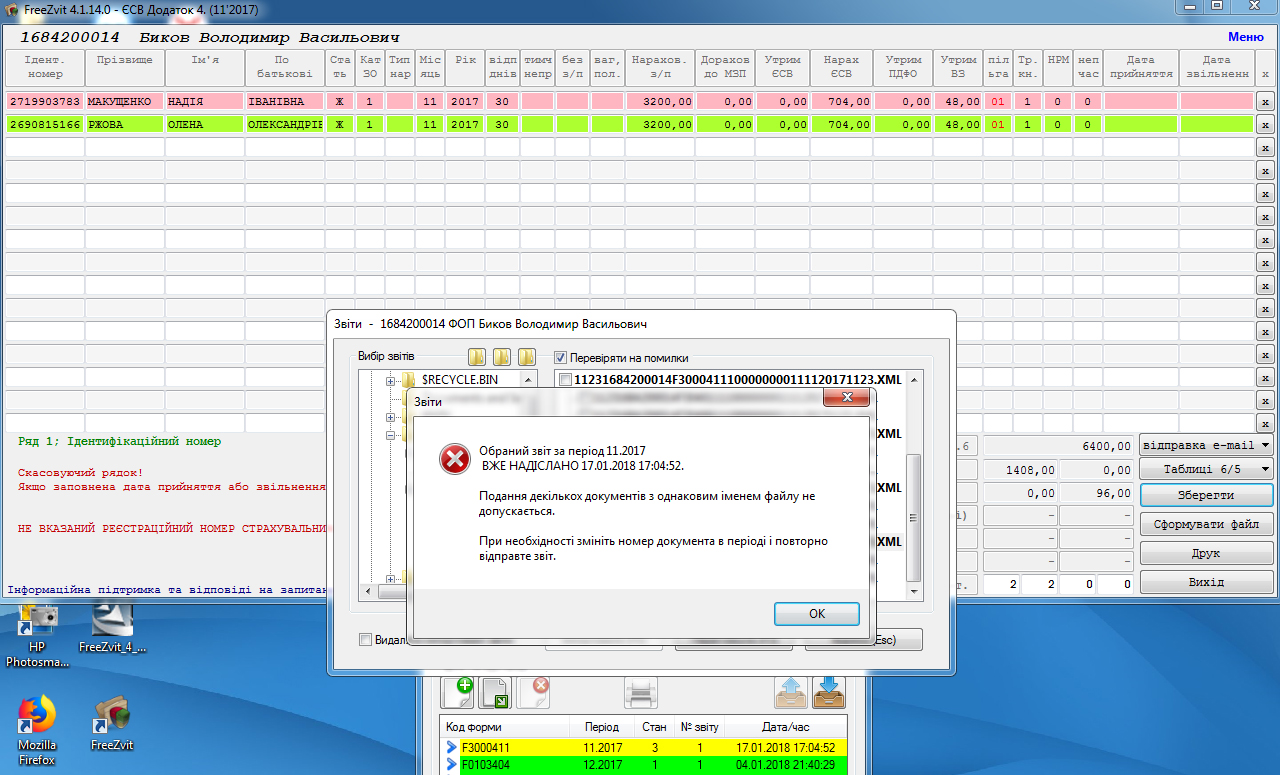This screenshot has height=775, width=1280.
Task: Click the outbox upload tray icon
Action: click(791, 691)
